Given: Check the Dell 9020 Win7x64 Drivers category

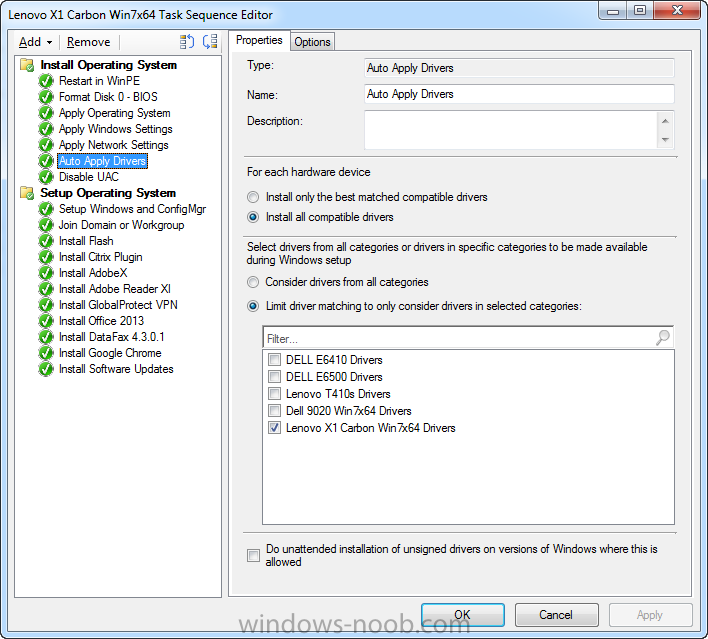Looking at the screenshot, I should (274, 410).
